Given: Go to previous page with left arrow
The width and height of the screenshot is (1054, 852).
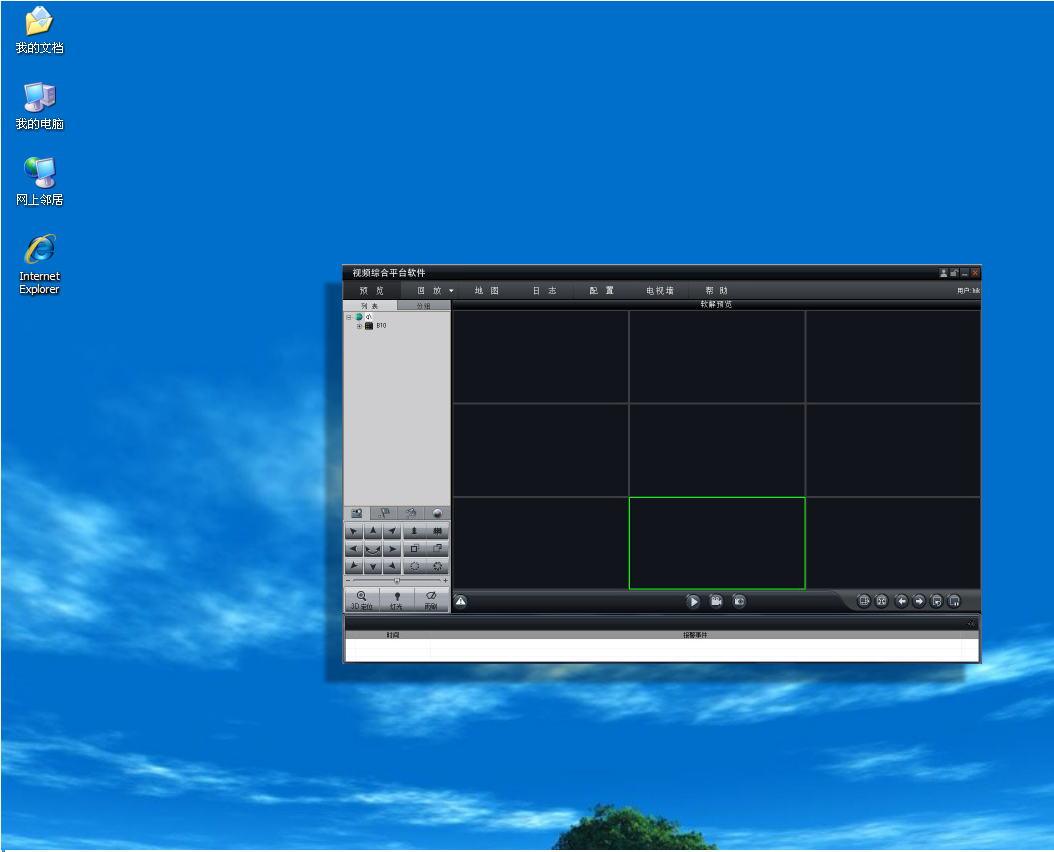Looking at the screenshot, I should [901, 601].
